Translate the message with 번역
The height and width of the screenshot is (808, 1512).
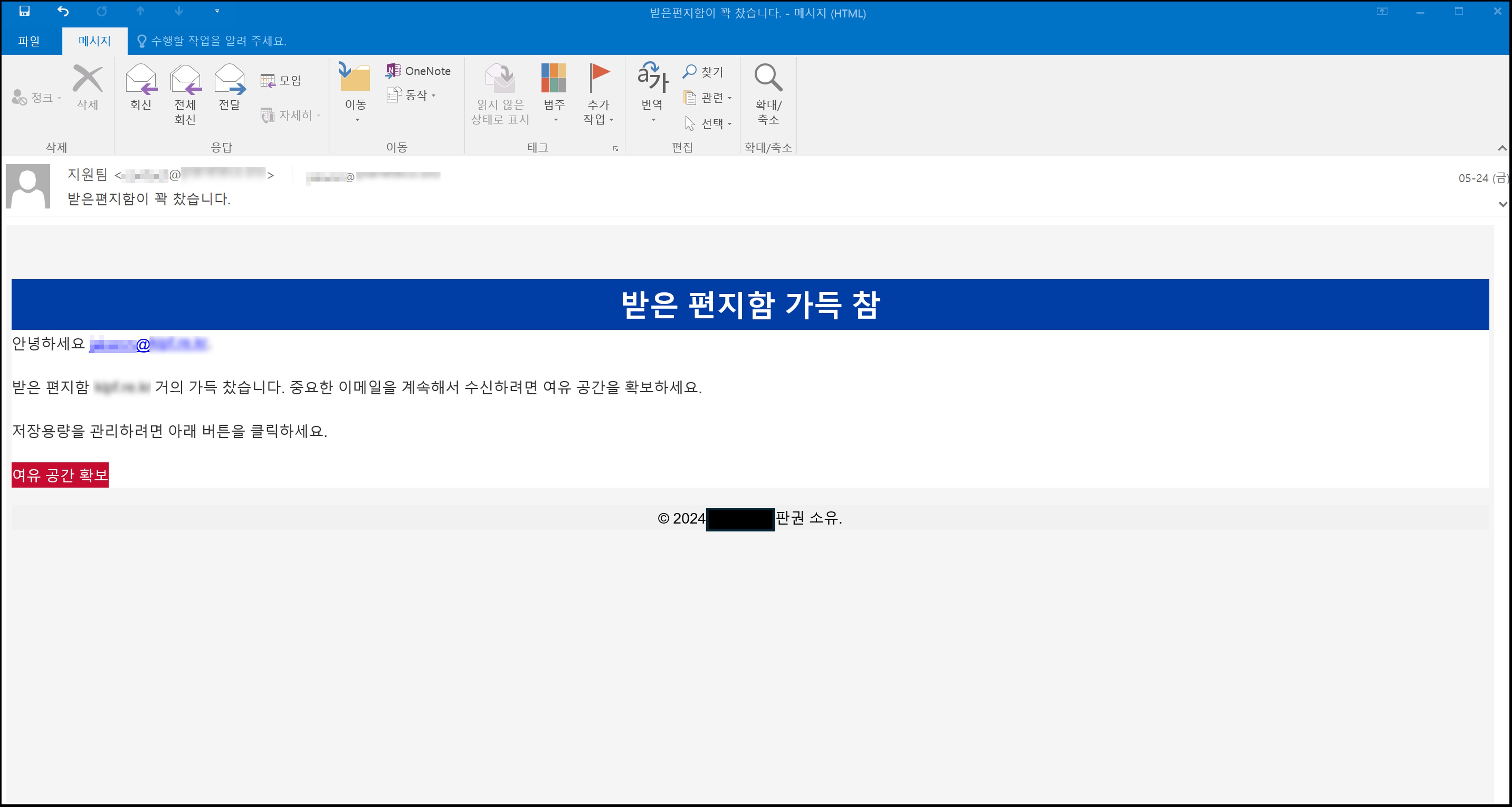pyautogui.click(x=653, y=94)
